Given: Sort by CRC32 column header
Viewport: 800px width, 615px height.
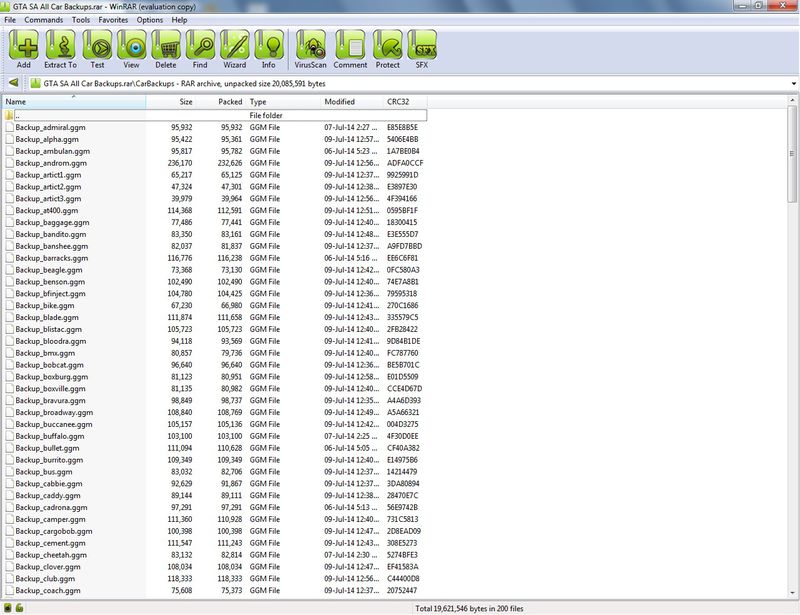Looking at the screenshot, I should [406, 102].
